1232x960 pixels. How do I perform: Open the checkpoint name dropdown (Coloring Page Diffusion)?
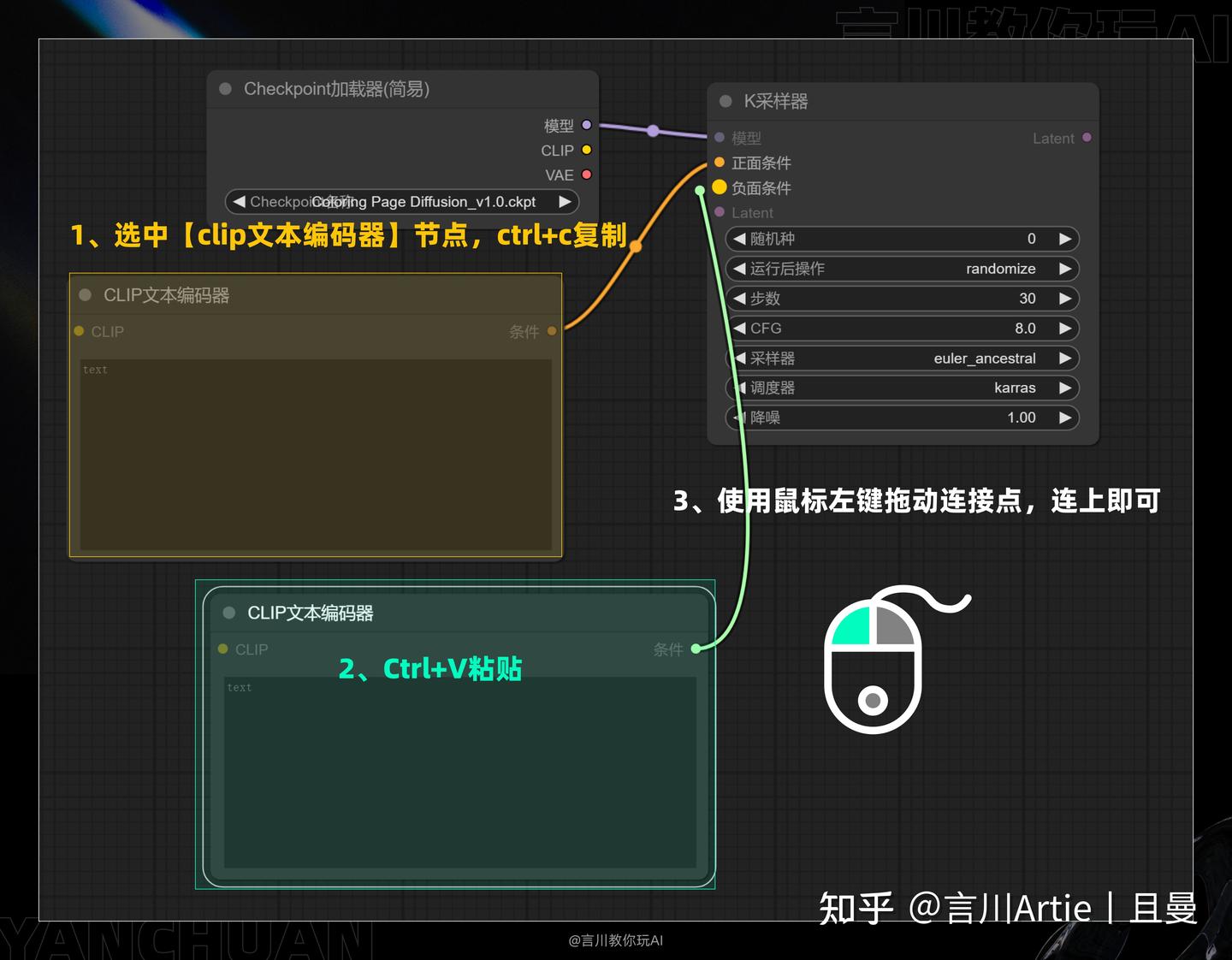402,202
